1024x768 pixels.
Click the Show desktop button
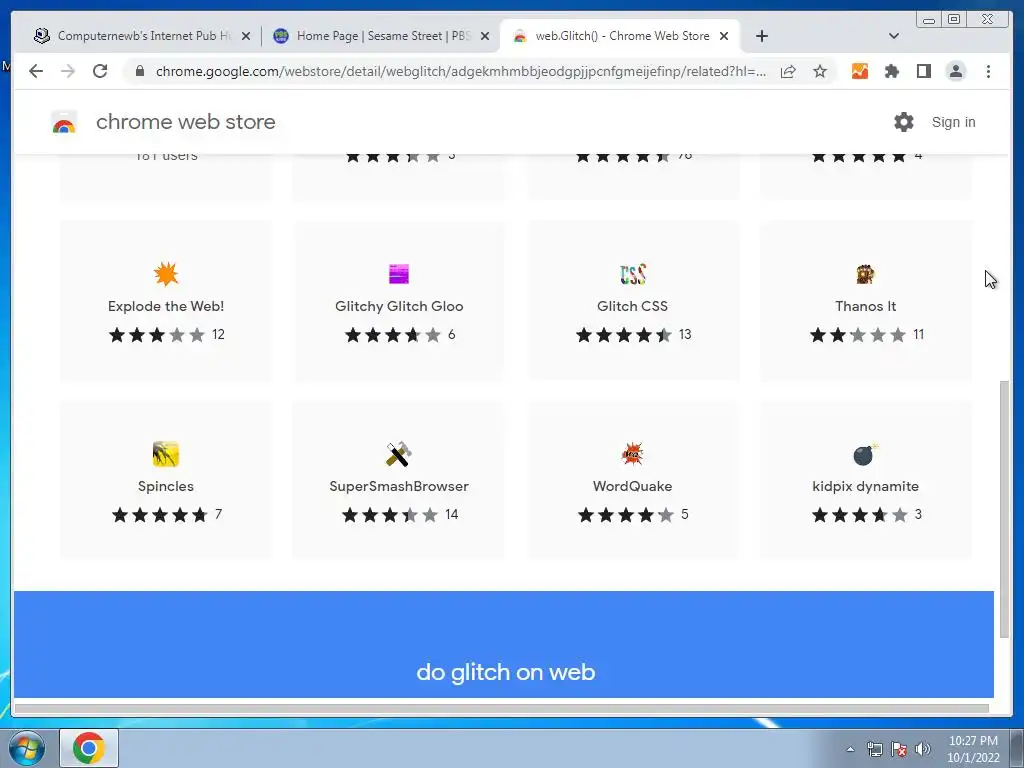1017,748
